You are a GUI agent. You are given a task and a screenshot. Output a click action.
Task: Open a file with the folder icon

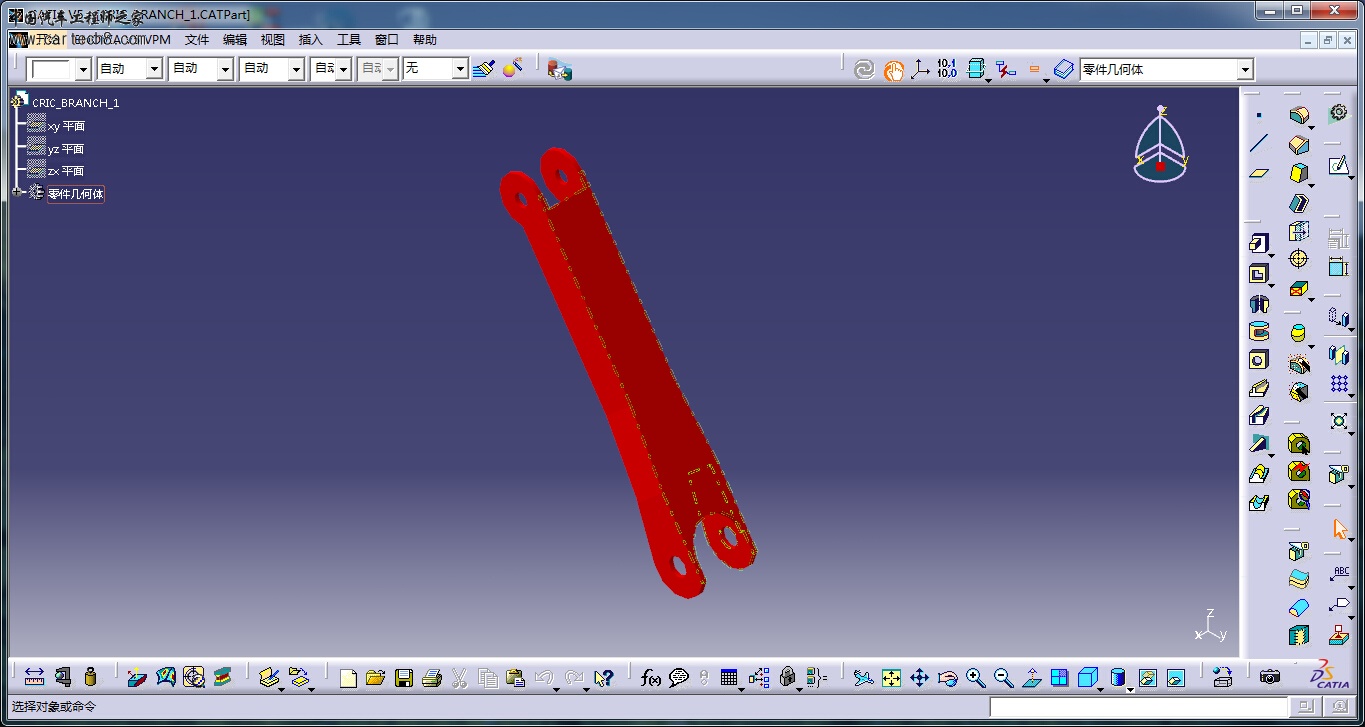tap(375, 678)
